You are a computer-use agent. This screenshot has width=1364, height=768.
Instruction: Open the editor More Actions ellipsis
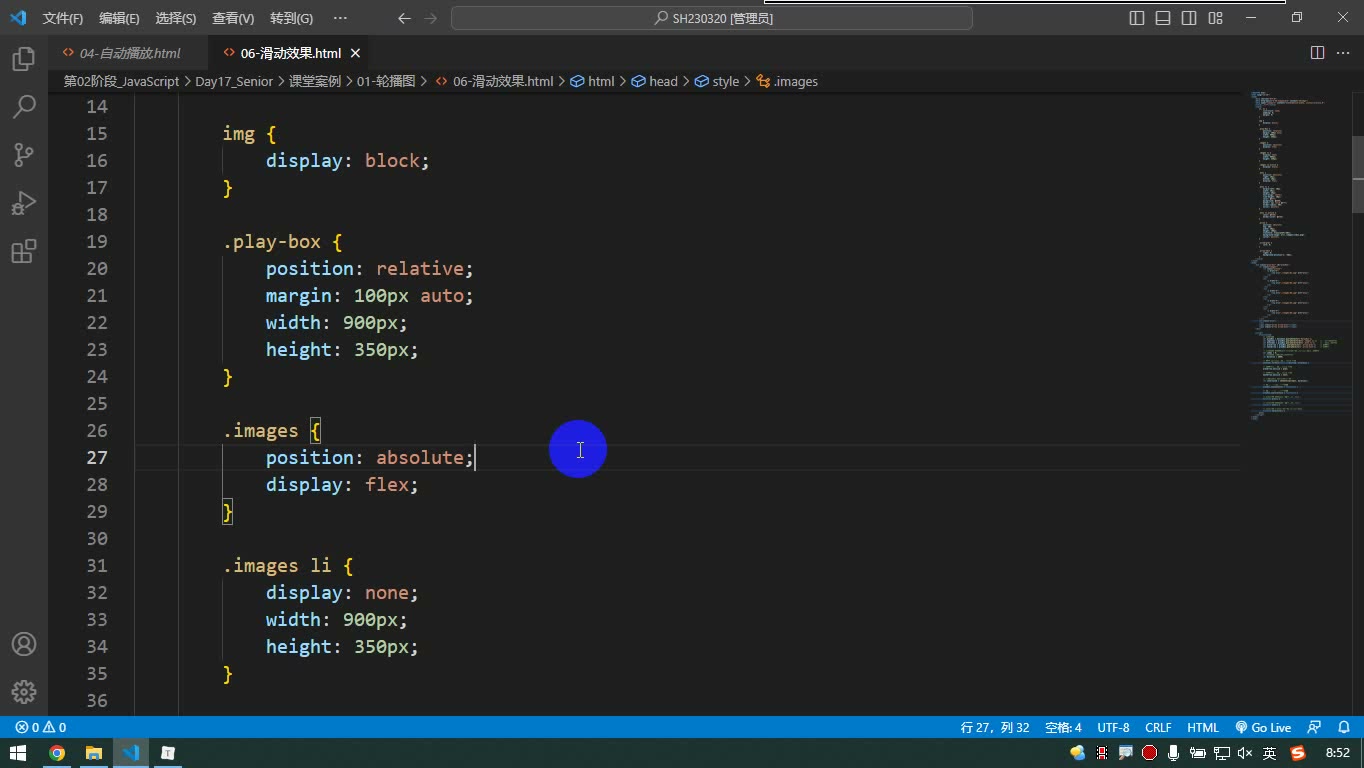coord(1343,53)
